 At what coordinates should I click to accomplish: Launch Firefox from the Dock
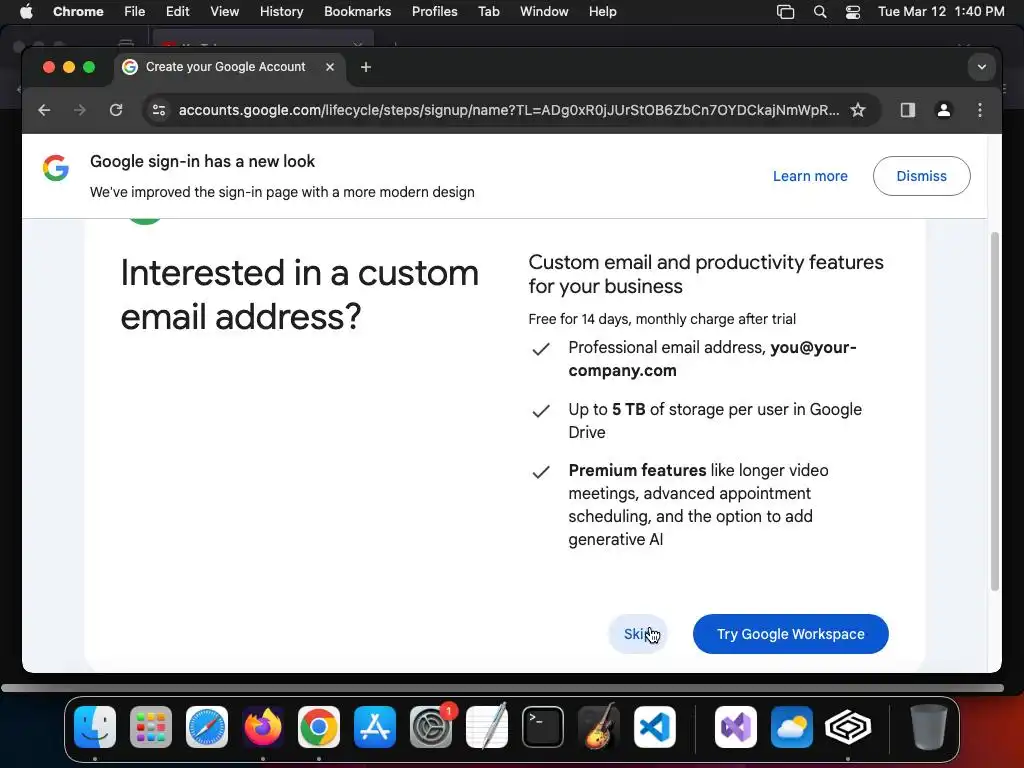point(263,727)
